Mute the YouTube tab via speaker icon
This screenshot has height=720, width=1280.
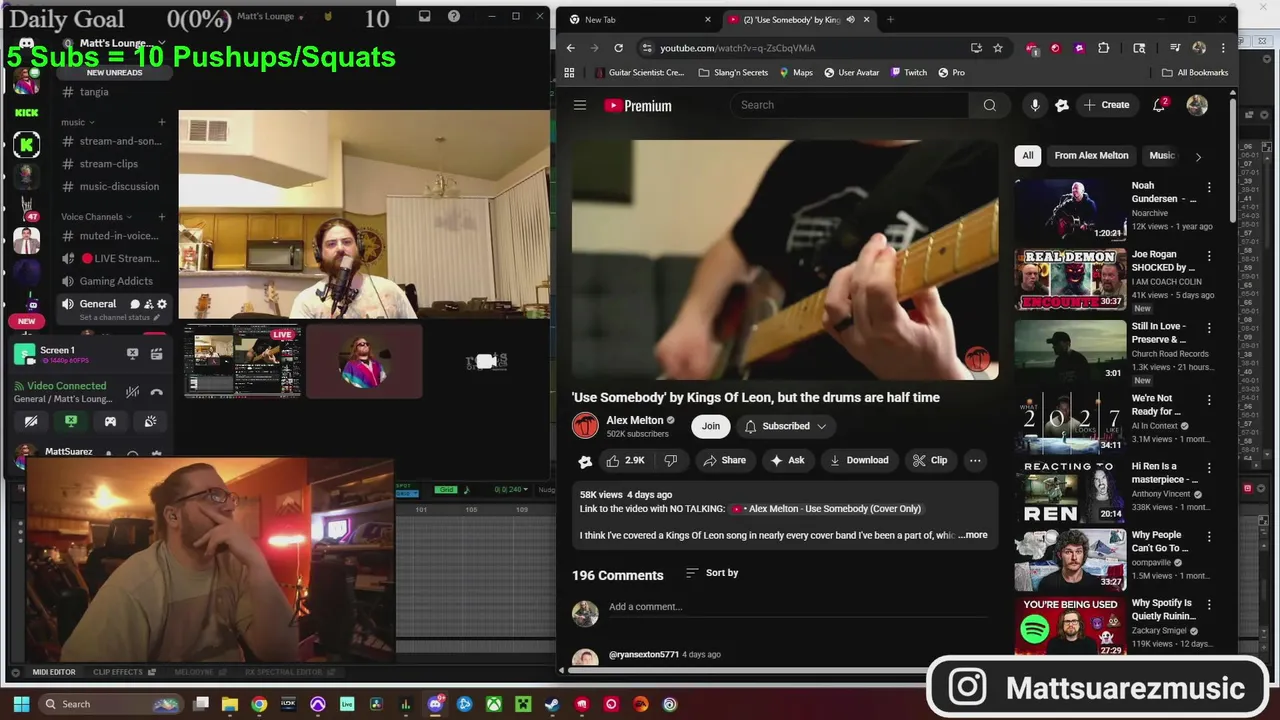[851, 19]
